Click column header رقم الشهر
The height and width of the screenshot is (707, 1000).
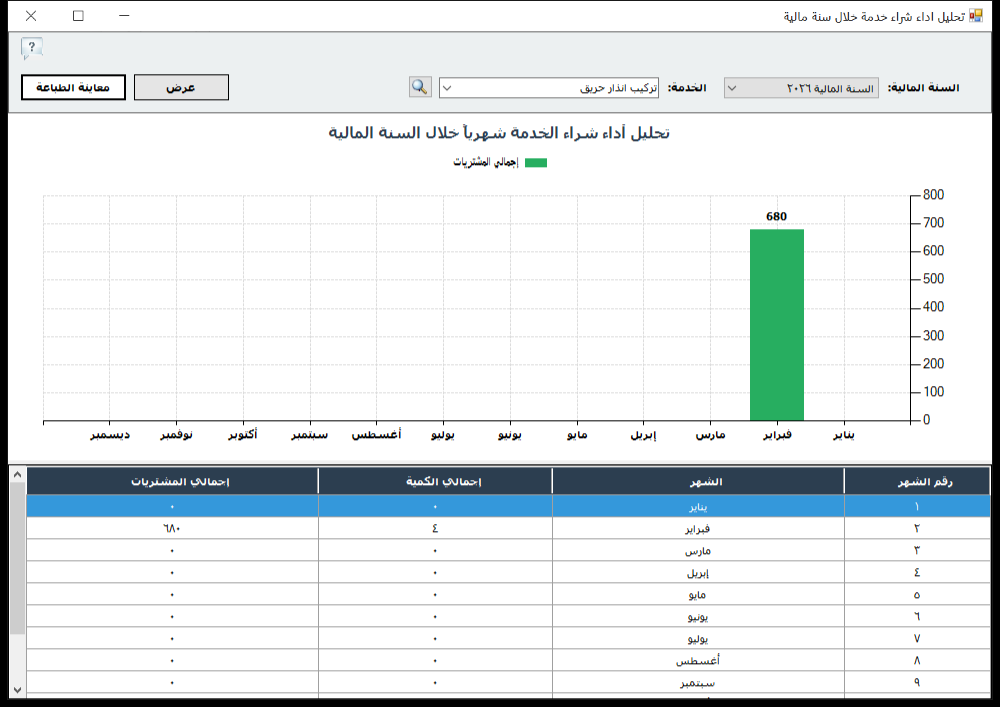917,481
